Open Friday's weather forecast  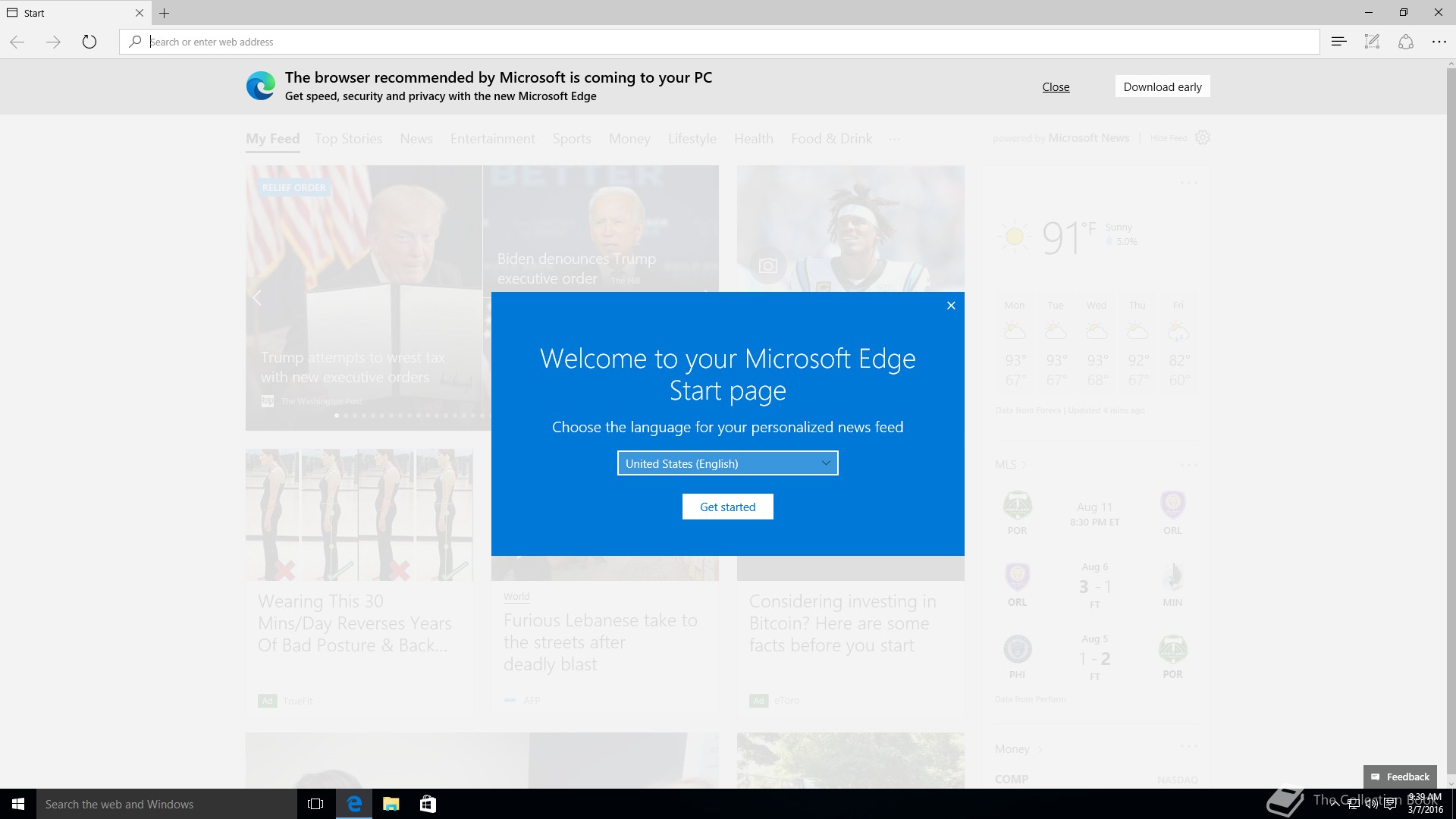pyautogui.click(x=1178, y=344)
